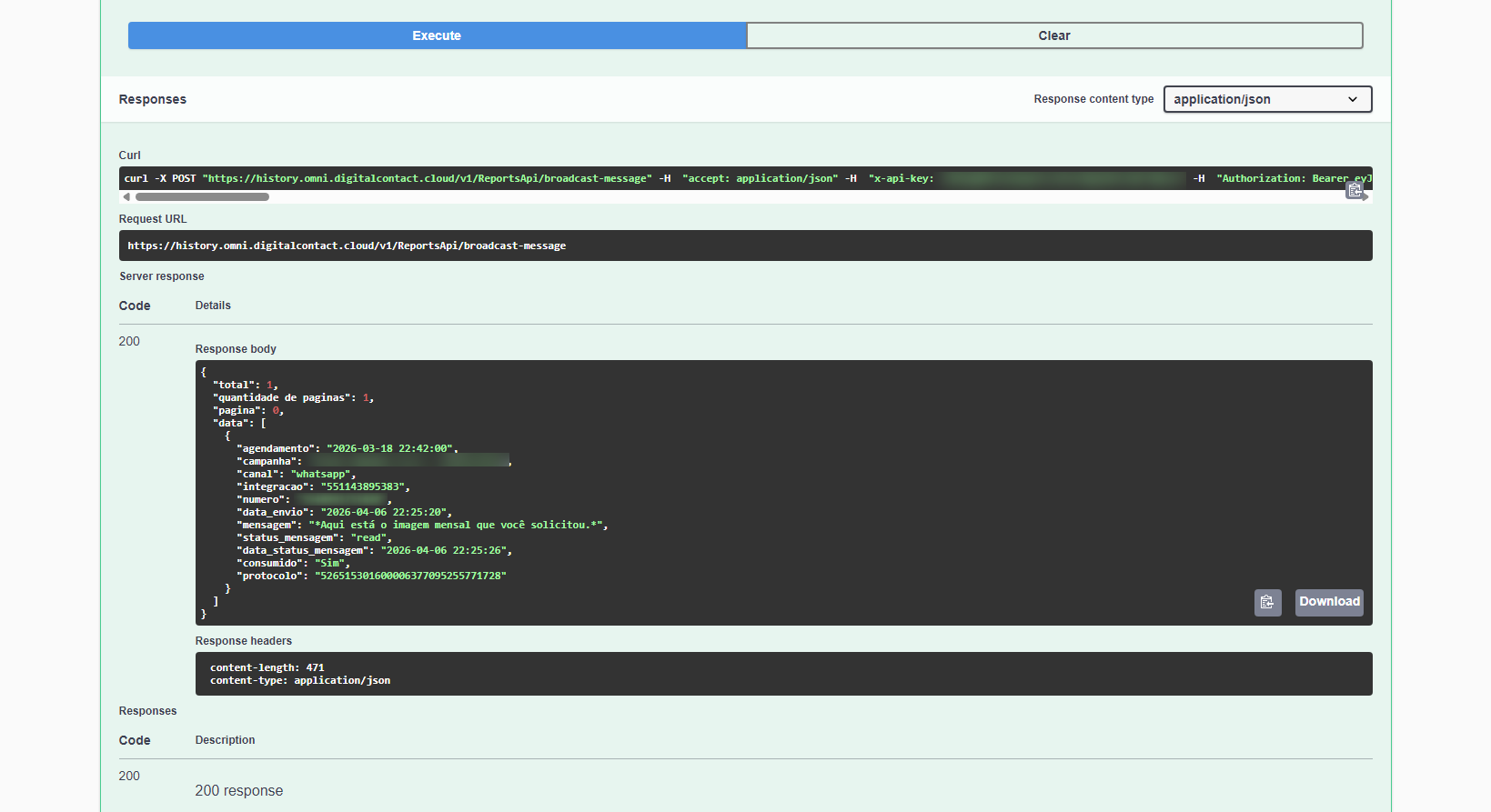Copy the response body using the clipboard icon

point(1267,602)
